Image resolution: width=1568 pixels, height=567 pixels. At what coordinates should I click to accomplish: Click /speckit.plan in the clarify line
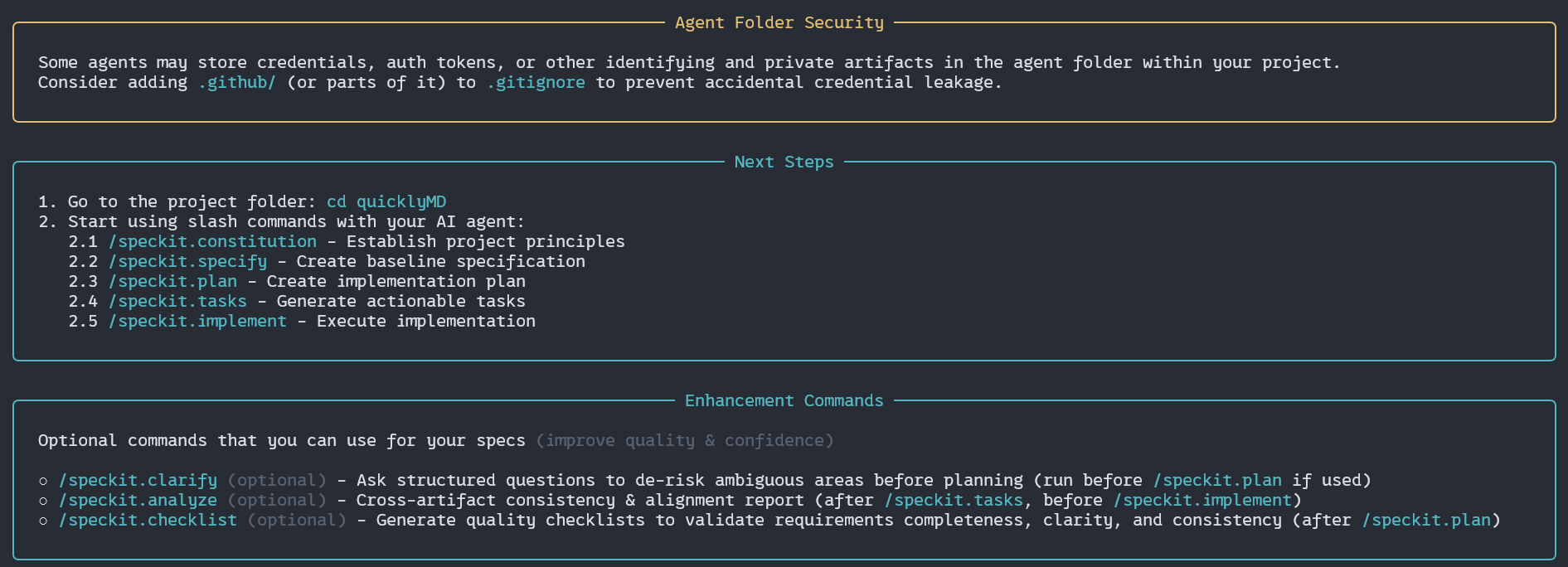point(1217,481)
